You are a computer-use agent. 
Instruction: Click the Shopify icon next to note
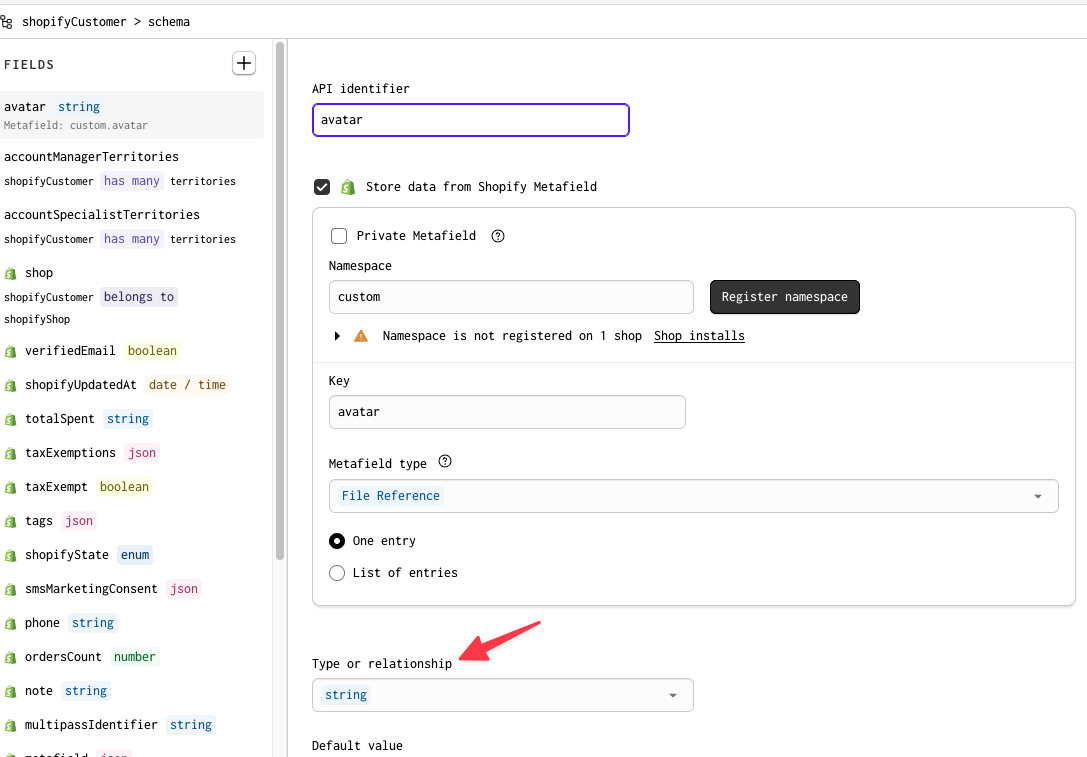tap(10, 692)
